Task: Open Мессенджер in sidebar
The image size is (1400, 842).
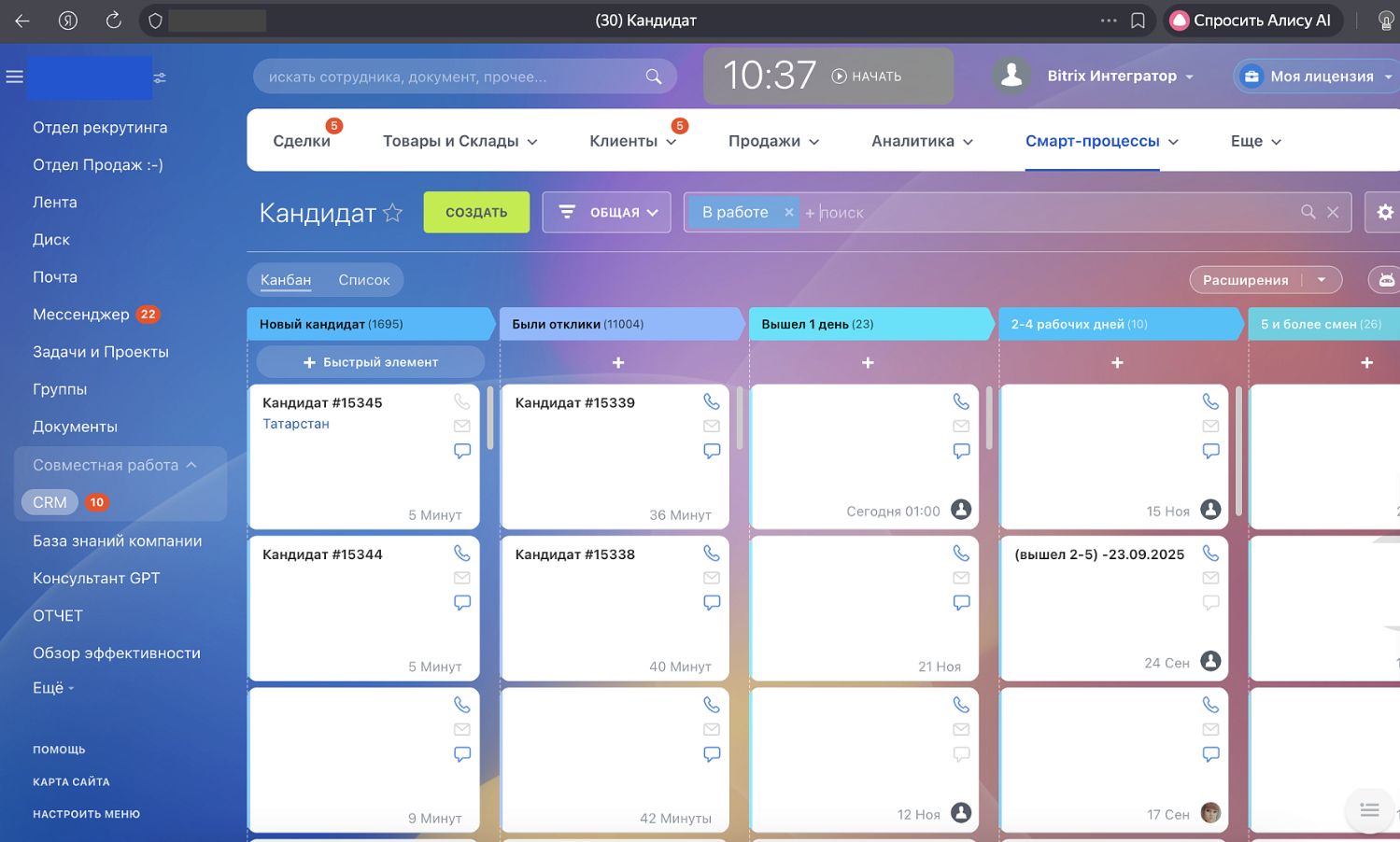Action: [81, 315]
